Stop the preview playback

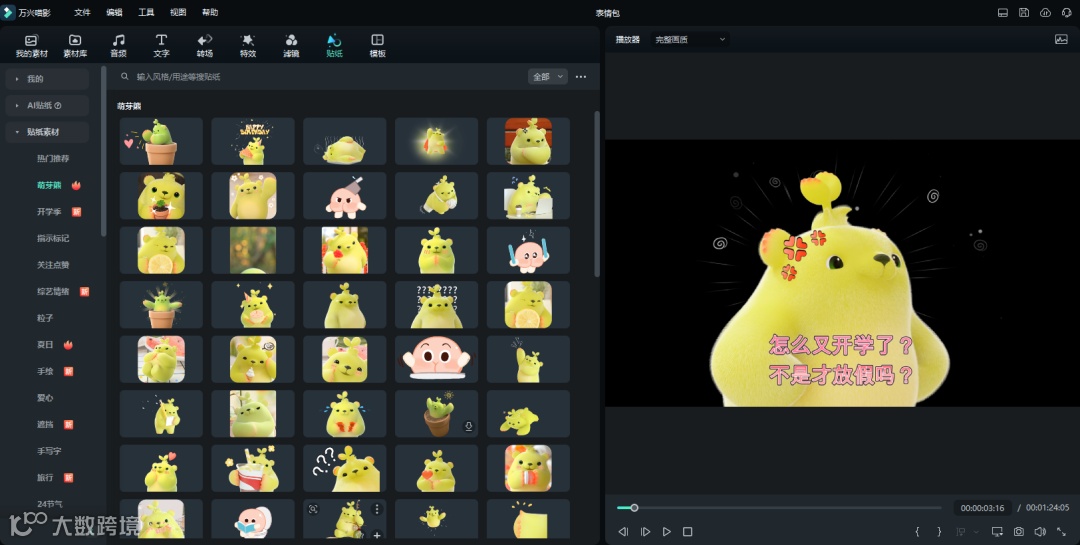(687, 531)
